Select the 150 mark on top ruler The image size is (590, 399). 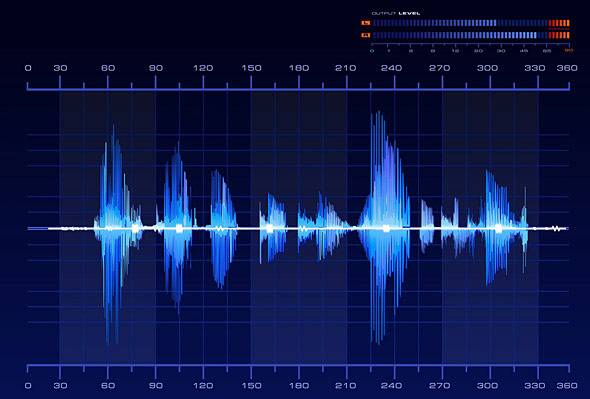coord(251,68)
